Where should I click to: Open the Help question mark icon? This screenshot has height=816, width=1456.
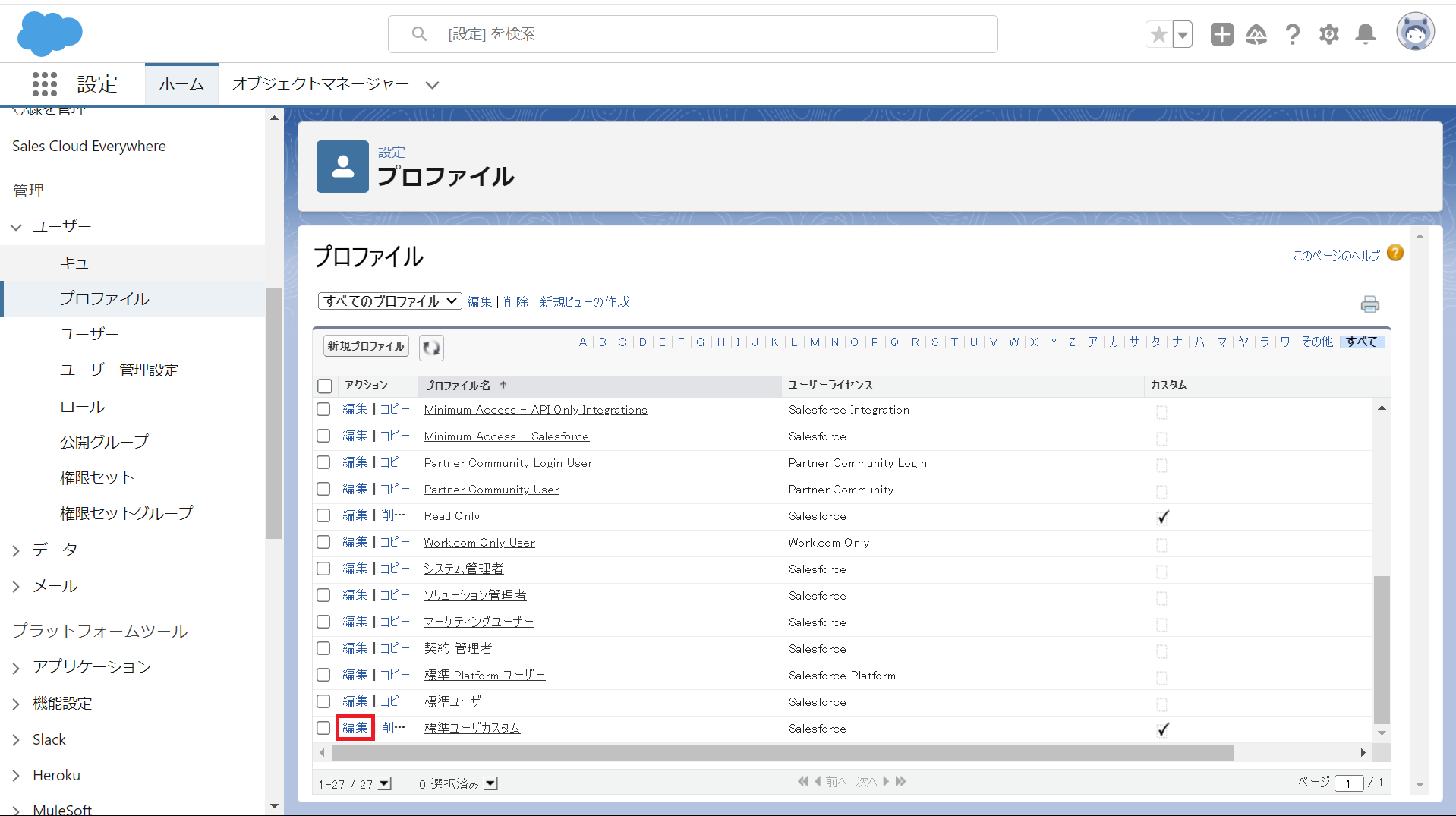tap(1293, 34)
